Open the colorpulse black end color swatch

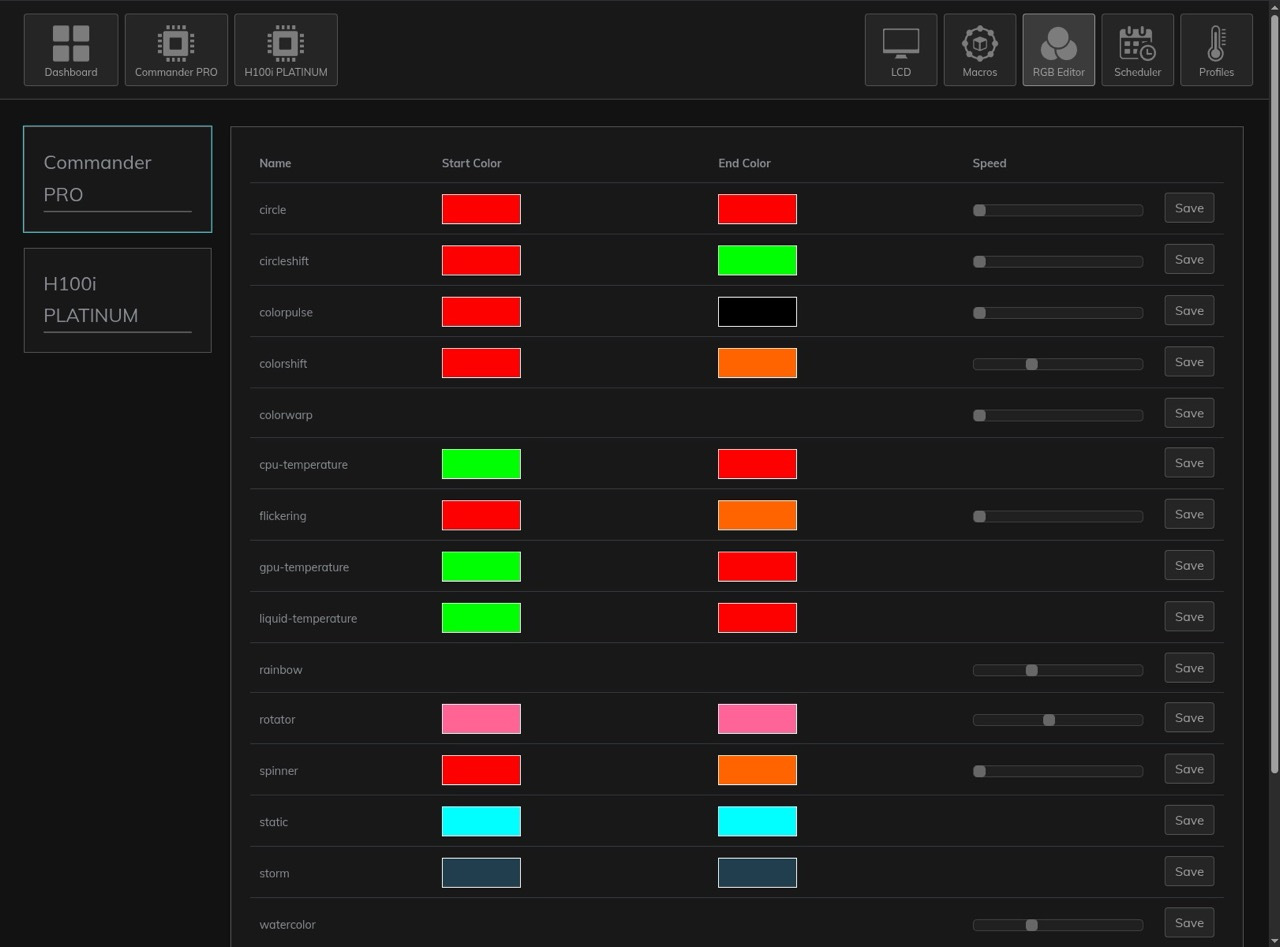tap(757, 312)
